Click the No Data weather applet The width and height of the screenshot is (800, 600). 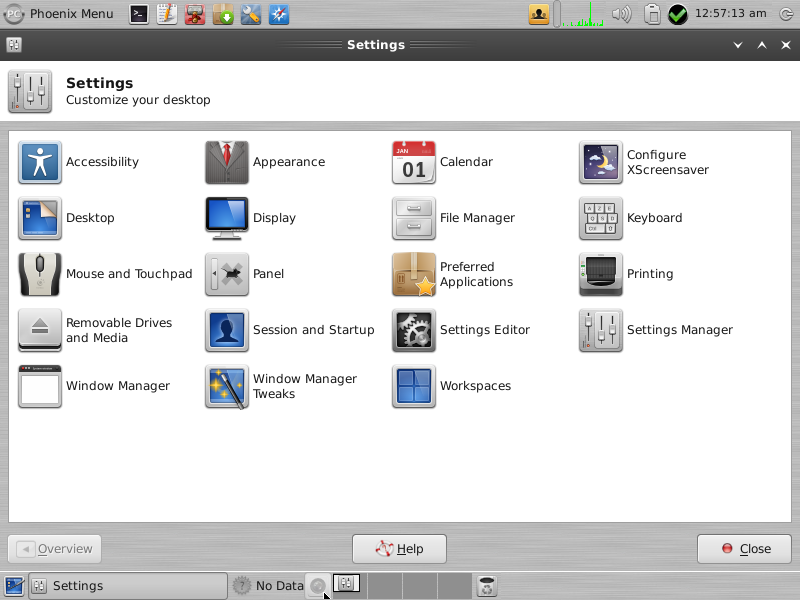[x=268, y=586]
